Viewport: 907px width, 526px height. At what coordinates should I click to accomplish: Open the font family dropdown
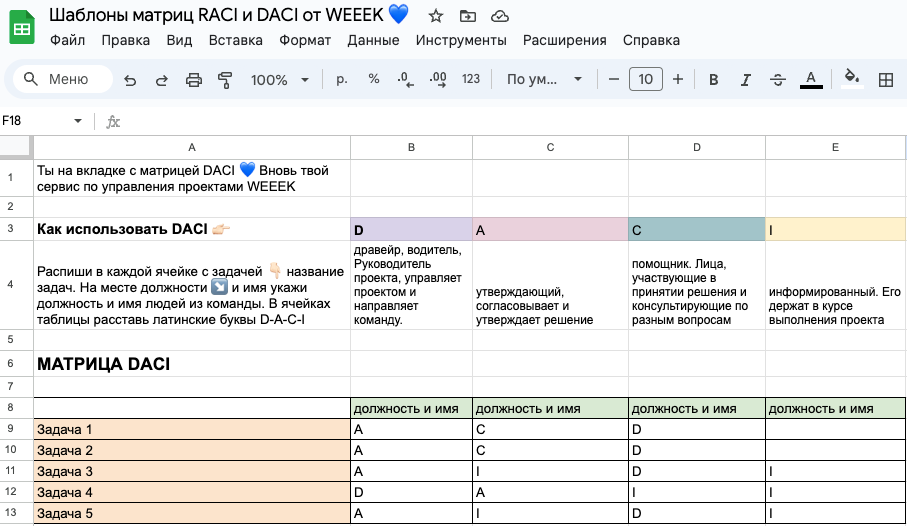tap(544, 79)
